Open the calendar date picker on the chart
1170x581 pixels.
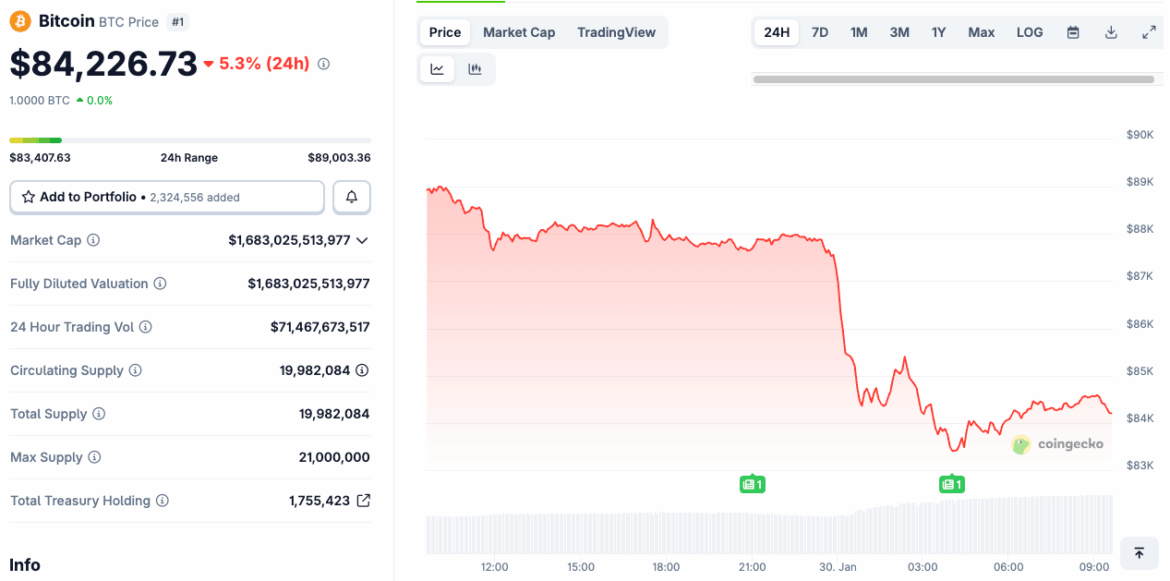[1072, 32]
